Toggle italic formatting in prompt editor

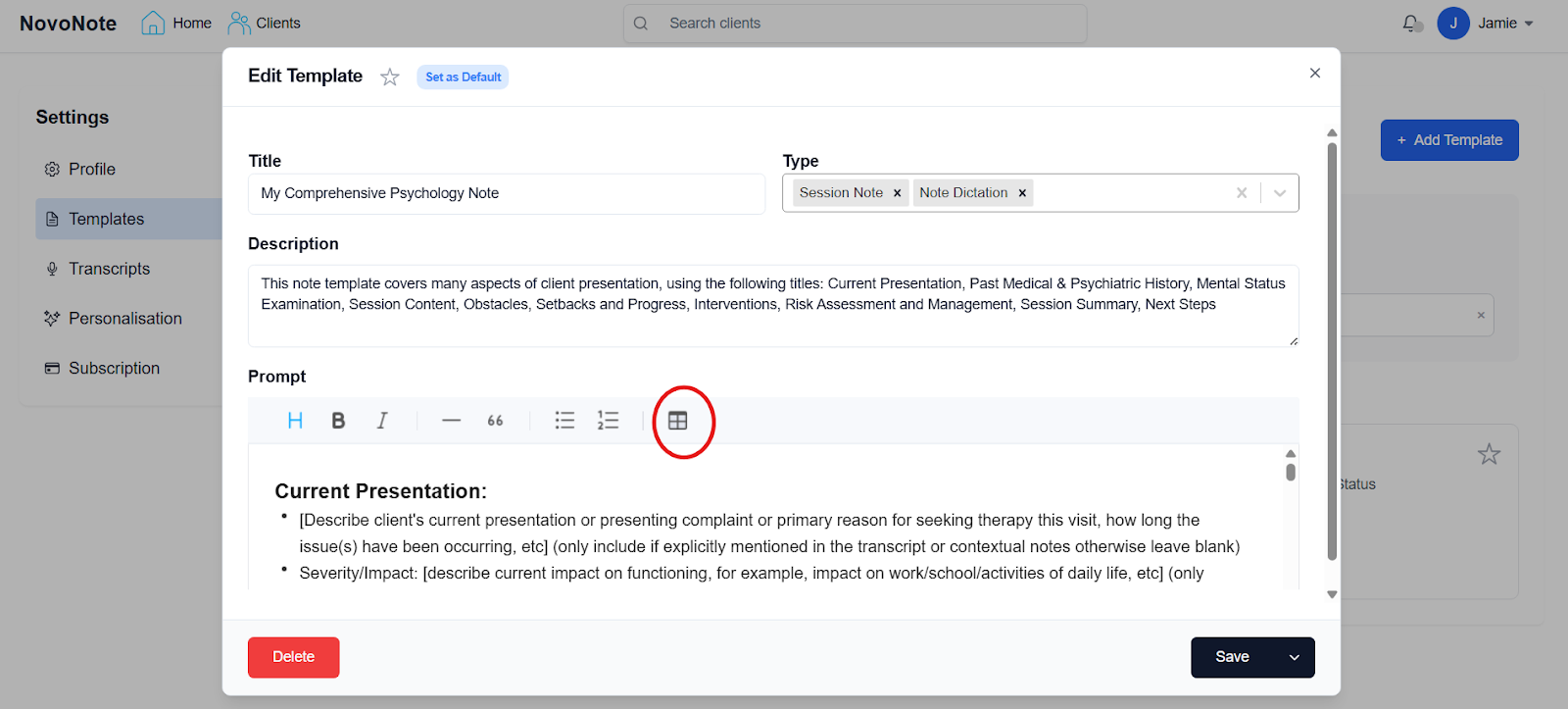pos(382,421)
